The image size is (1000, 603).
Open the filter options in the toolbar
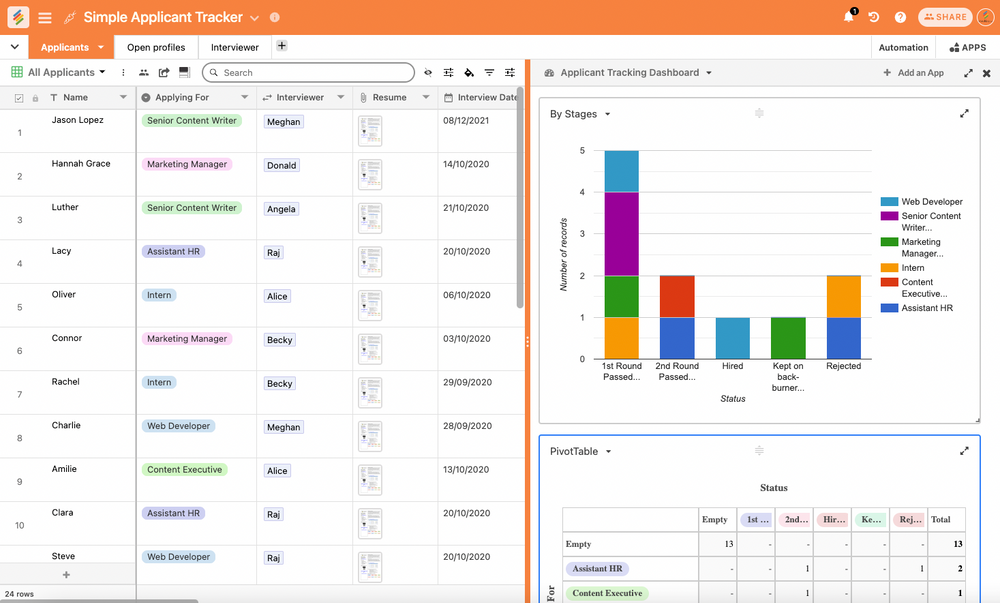tap(489, 72)
